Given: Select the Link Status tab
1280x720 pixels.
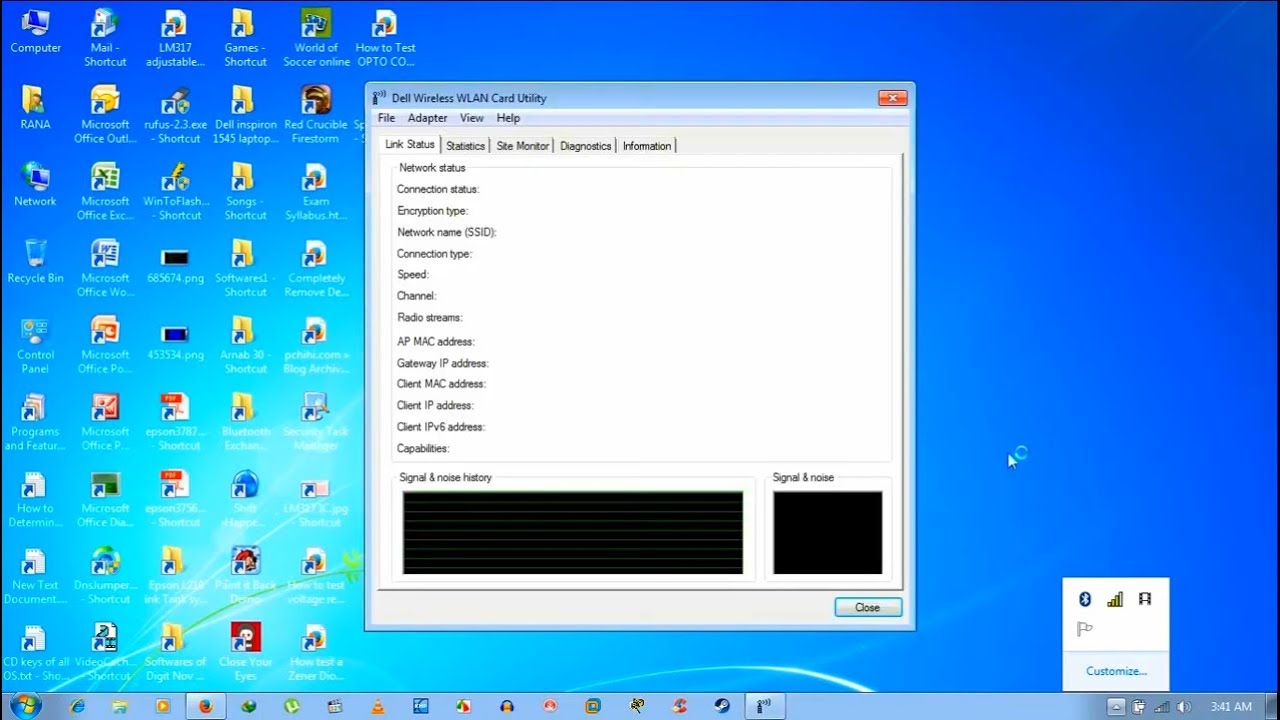Looking at the screenshot, I should [x=410, y=145].
